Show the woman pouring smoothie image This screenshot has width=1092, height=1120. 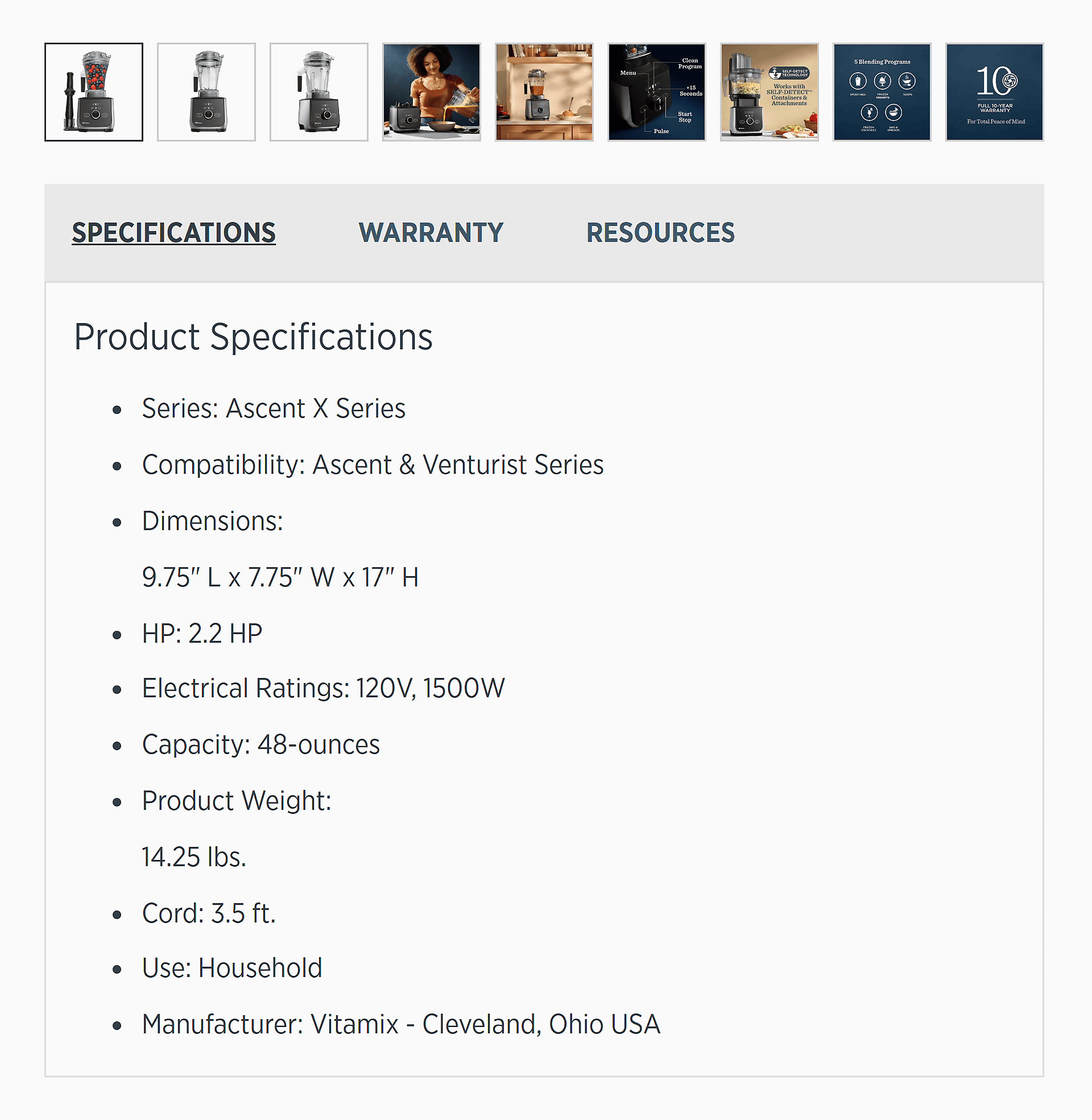[x=431, y=92]
